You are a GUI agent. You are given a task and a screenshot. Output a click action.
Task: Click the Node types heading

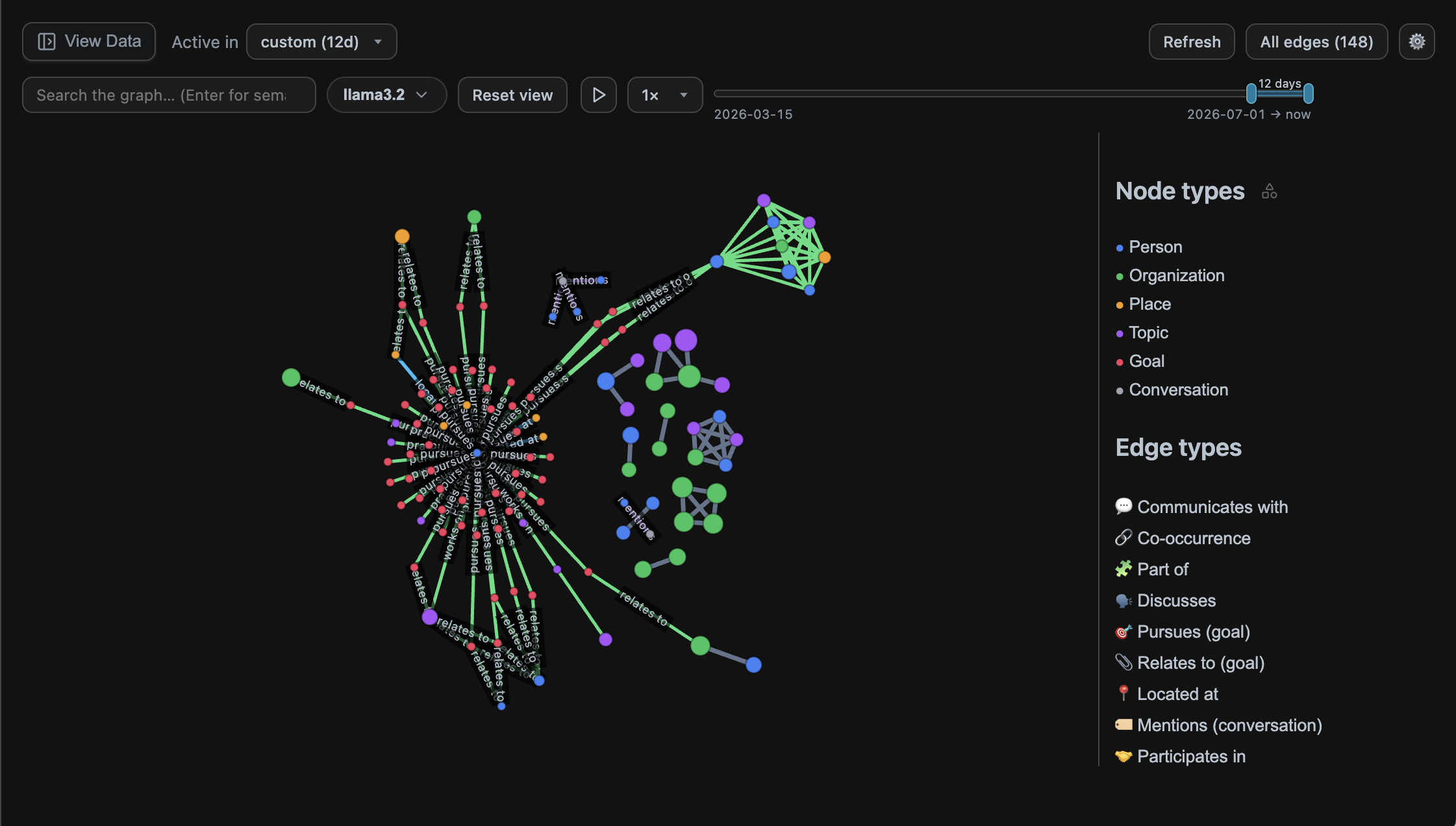[1180, 191]
